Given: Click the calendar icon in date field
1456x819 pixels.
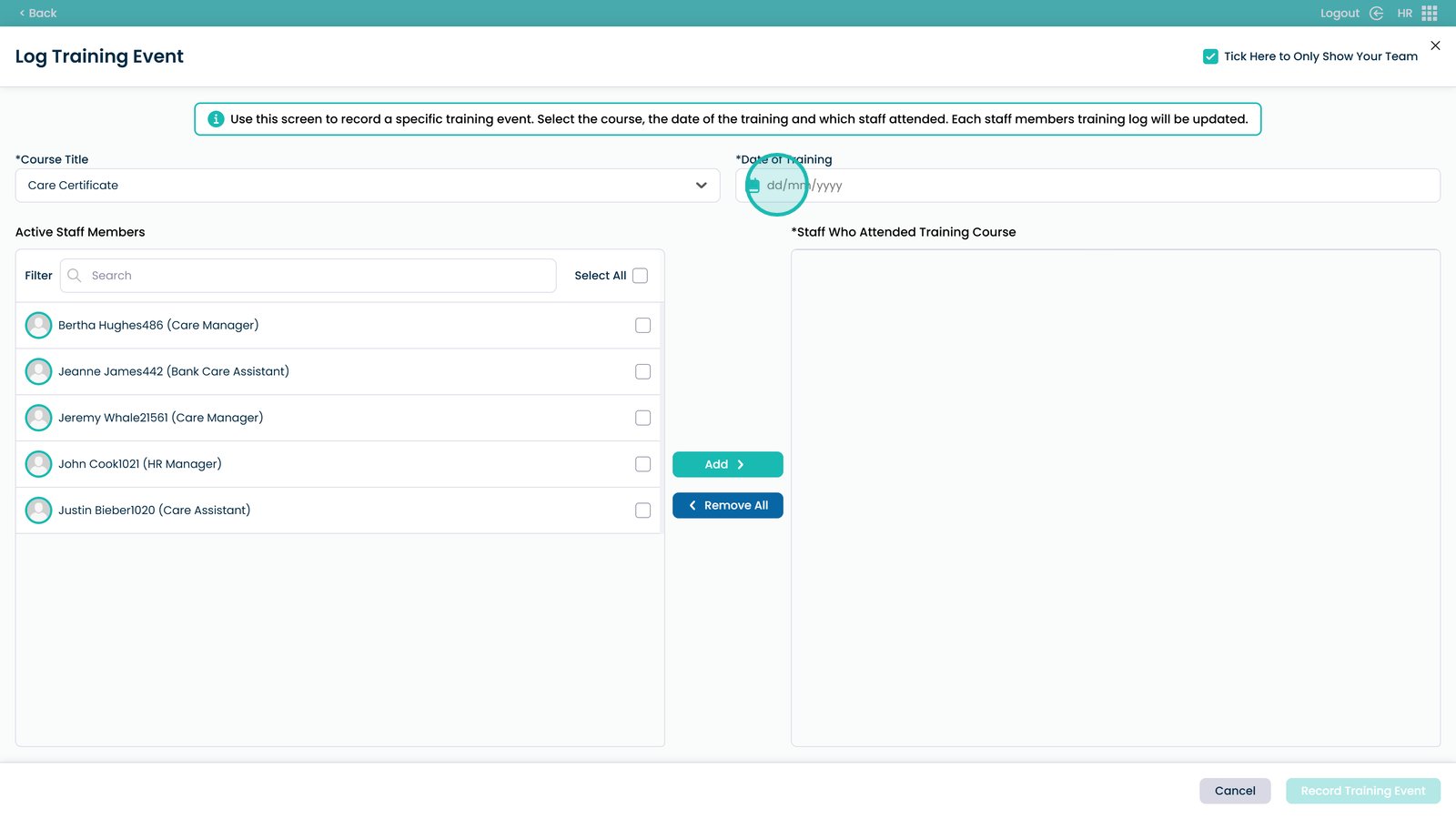Looking at the screenshot, I should 753,186.
